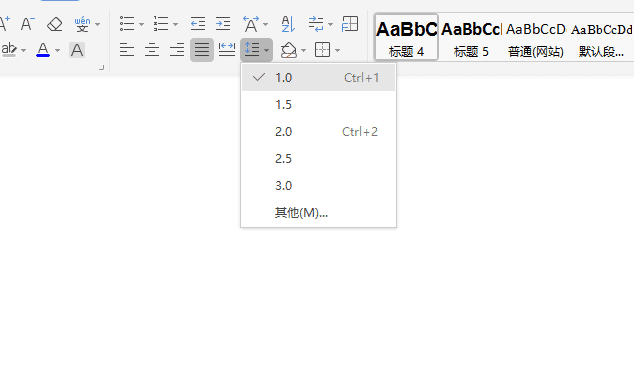Open 其他(M)... spacing options
Screen dimensions: 634x370
(319, 213)
